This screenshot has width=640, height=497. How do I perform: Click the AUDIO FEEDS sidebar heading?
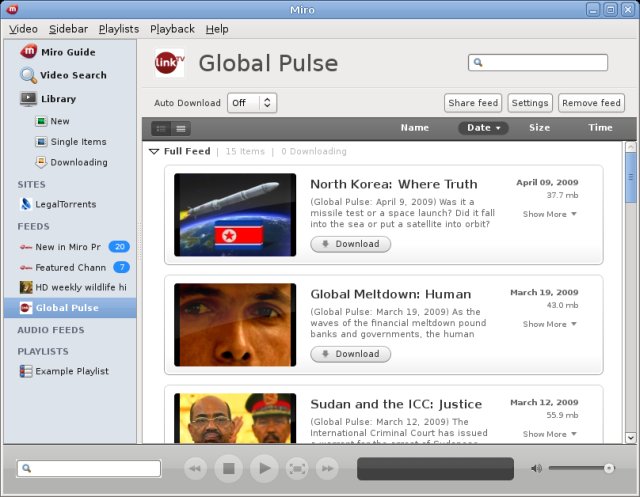point(51,330)
